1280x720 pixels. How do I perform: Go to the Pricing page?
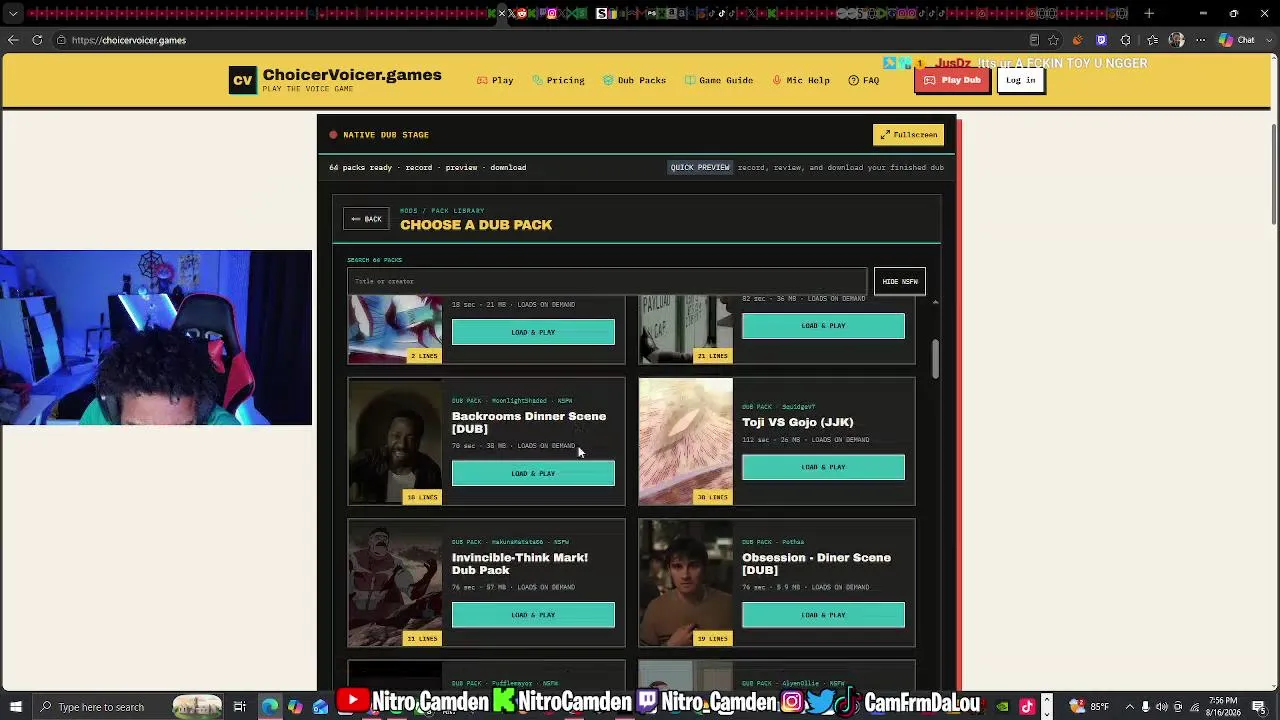coord(558,80)
